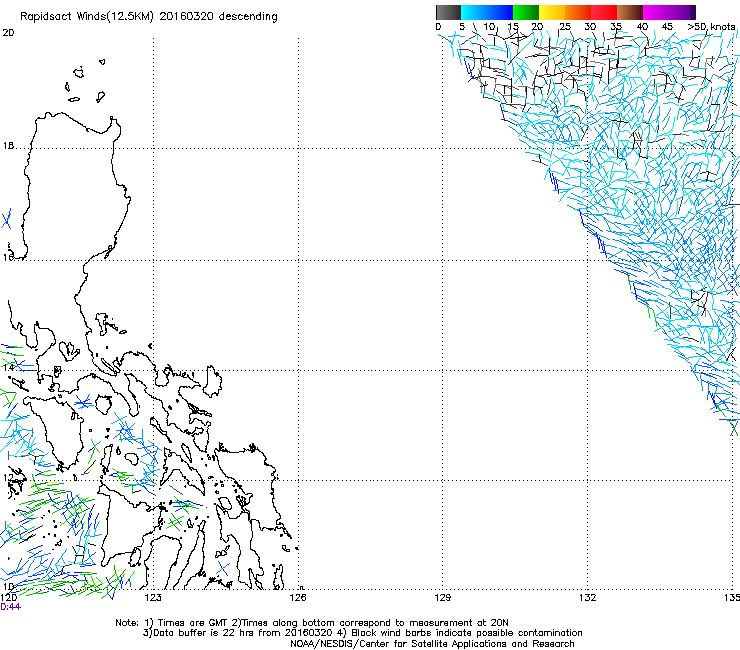Click the cyan 5-10 knots color segment
The image size is (740, 650).
(474, 12)
